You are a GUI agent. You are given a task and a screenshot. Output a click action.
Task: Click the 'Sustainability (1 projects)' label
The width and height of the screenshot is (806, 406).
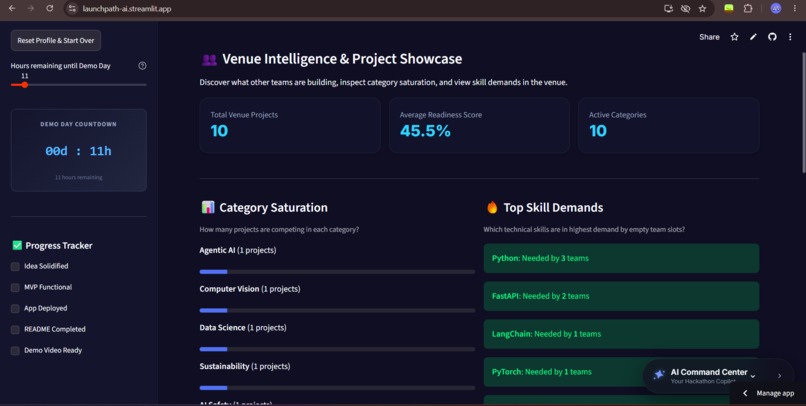click(245, 366)
